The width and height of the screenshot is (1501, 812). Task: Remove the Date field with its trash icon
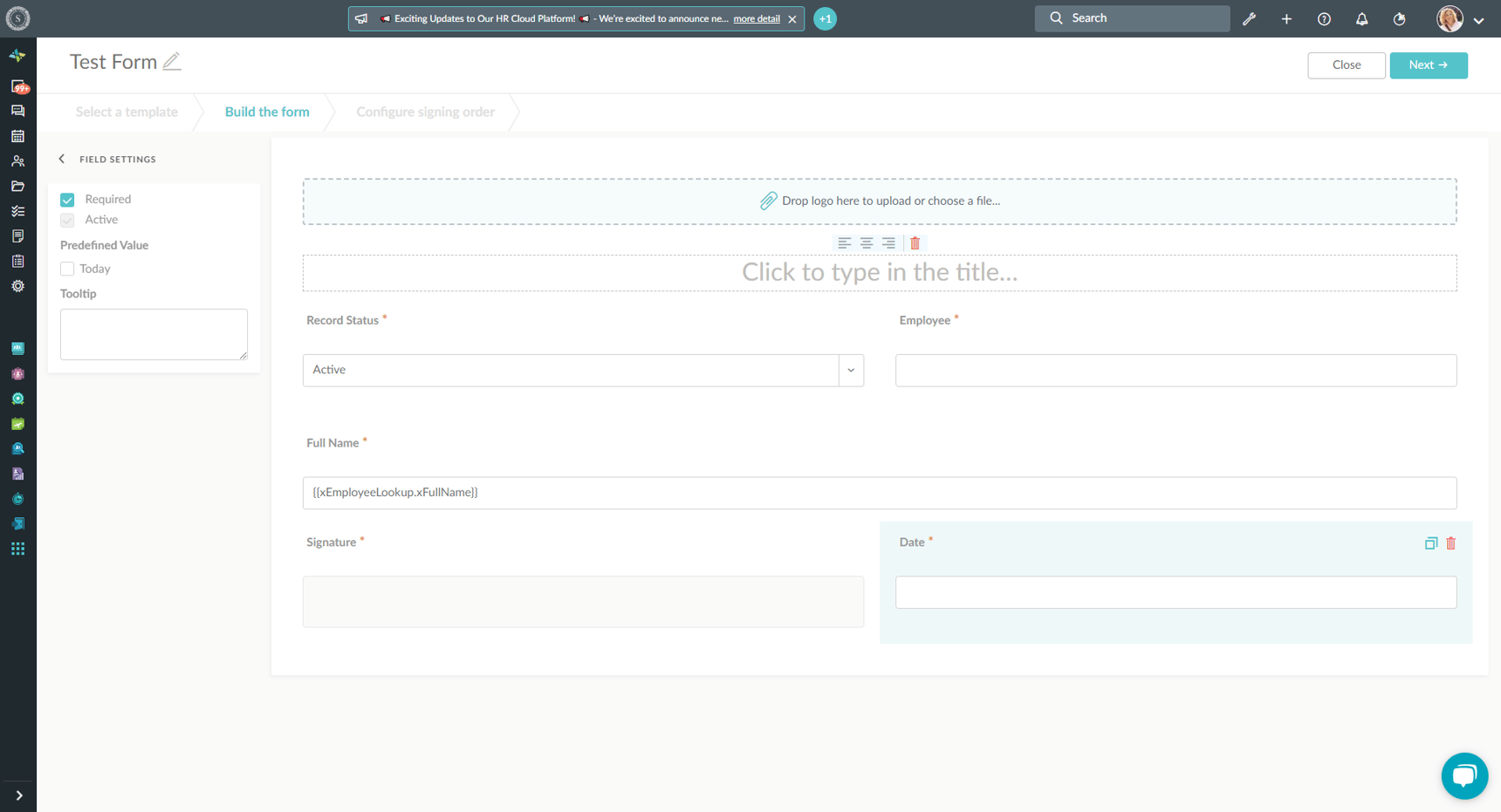[x=1450, y=542]
